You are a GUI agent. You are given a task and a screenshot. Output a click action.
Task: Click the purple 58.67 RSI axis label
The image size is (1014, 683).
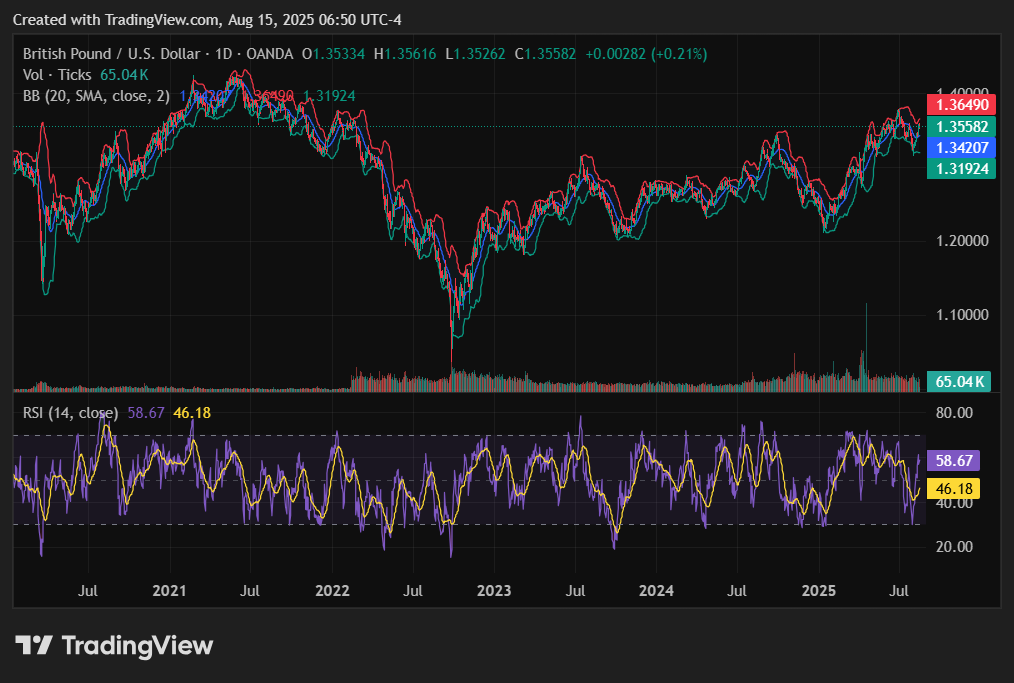point(954,461)
